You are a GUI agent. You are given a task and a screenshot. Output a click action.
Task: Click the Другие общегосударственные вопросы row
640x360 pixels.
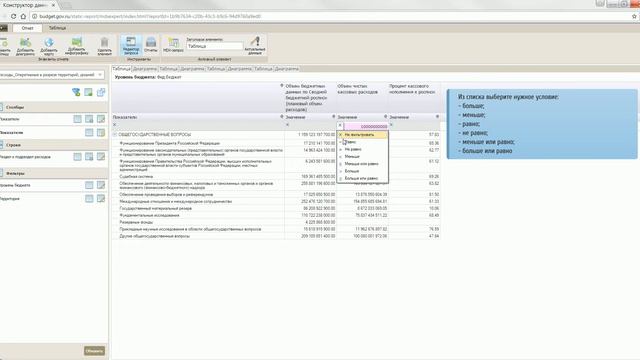[276, 236]
